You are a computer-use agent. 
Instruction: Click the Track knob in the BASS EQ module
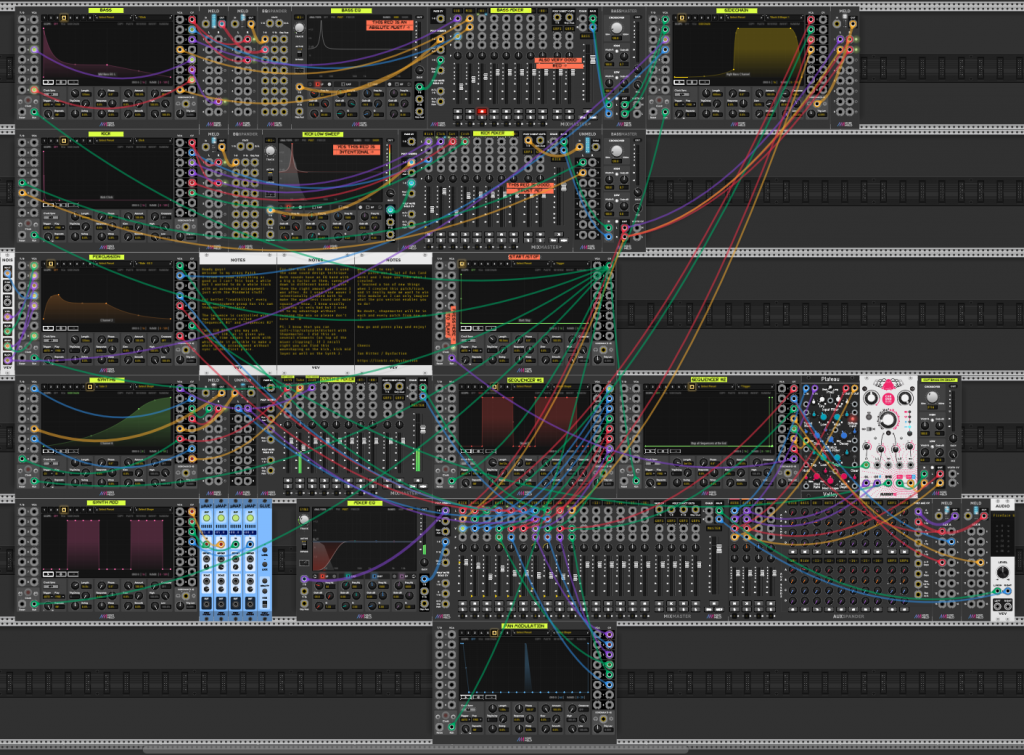coord(299,28)
